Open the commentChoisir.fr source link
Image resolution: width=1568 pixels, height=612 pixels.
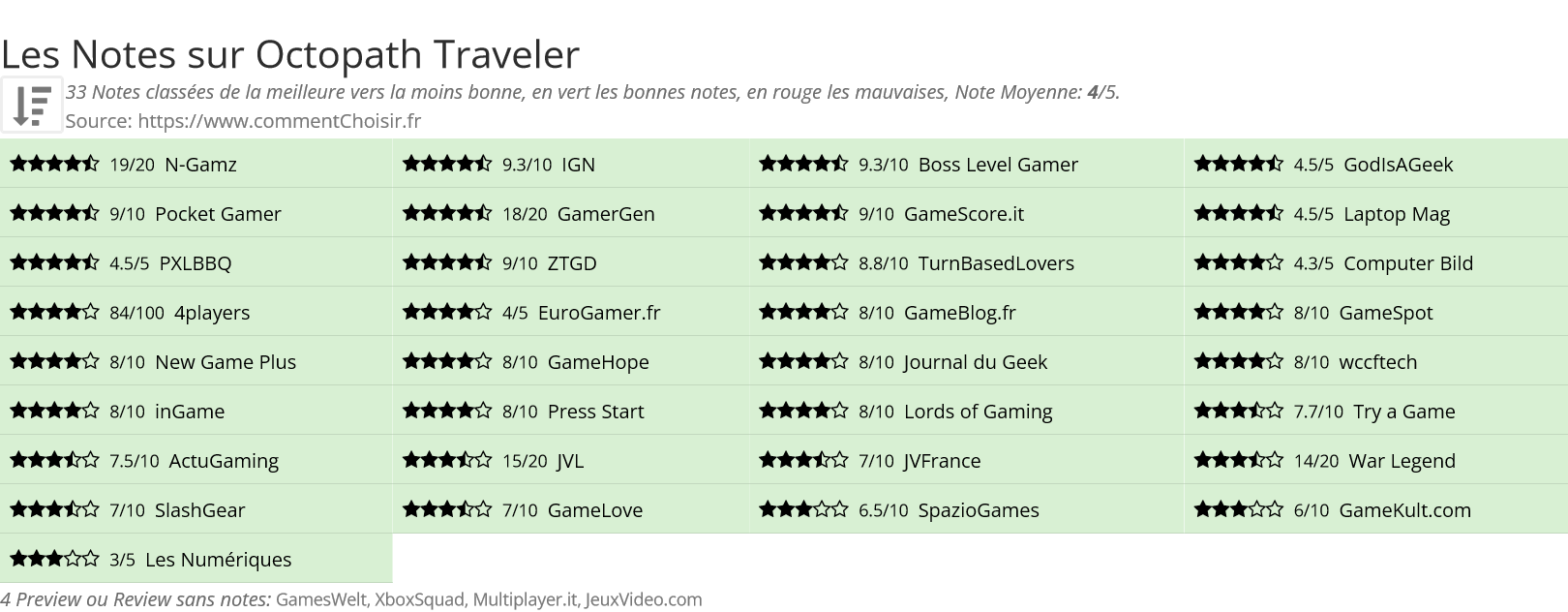[x=280, y=121]
